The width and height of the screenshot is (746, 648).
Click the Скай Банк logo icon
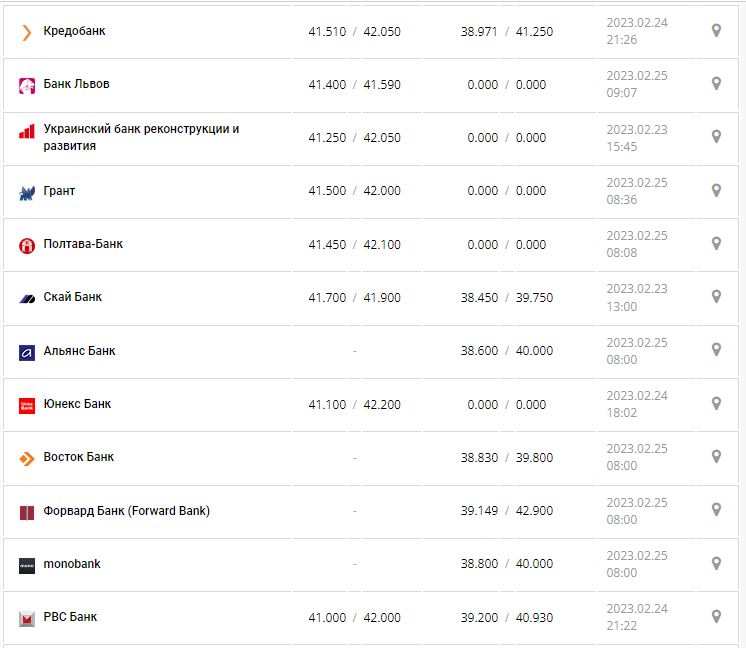[x=27, y=298]
